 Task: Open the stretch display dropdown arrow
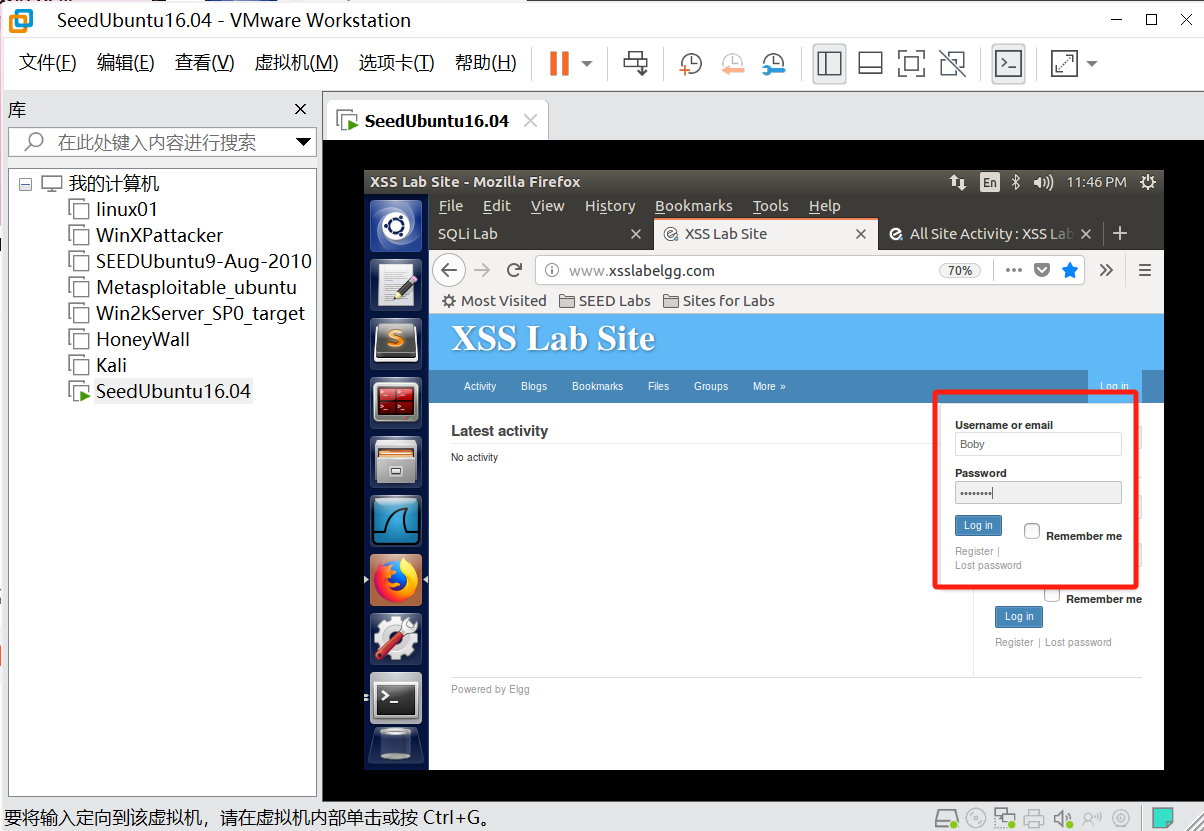[x=1091, y=64]
